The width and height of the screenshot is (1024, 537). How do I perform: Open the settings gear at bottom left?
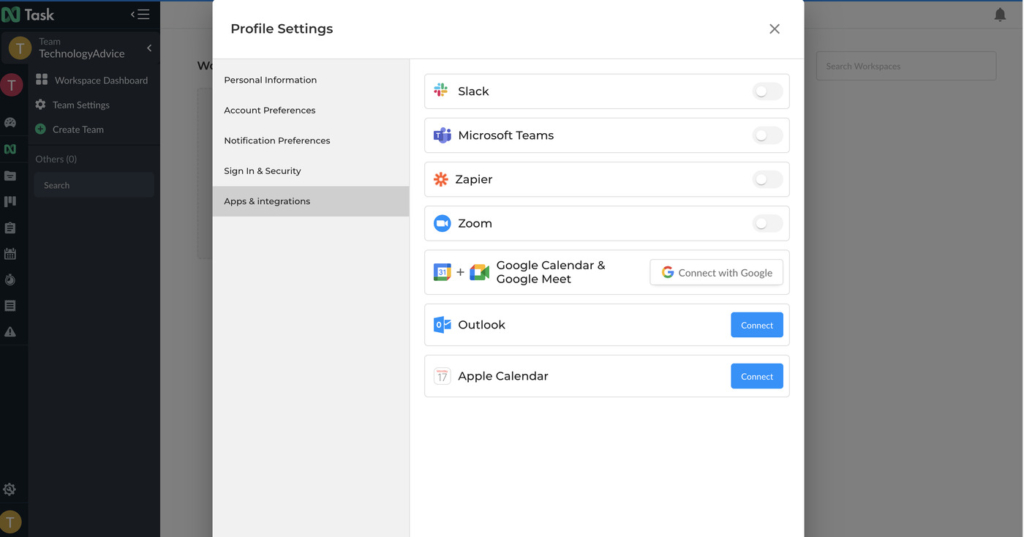coord(10,489)
